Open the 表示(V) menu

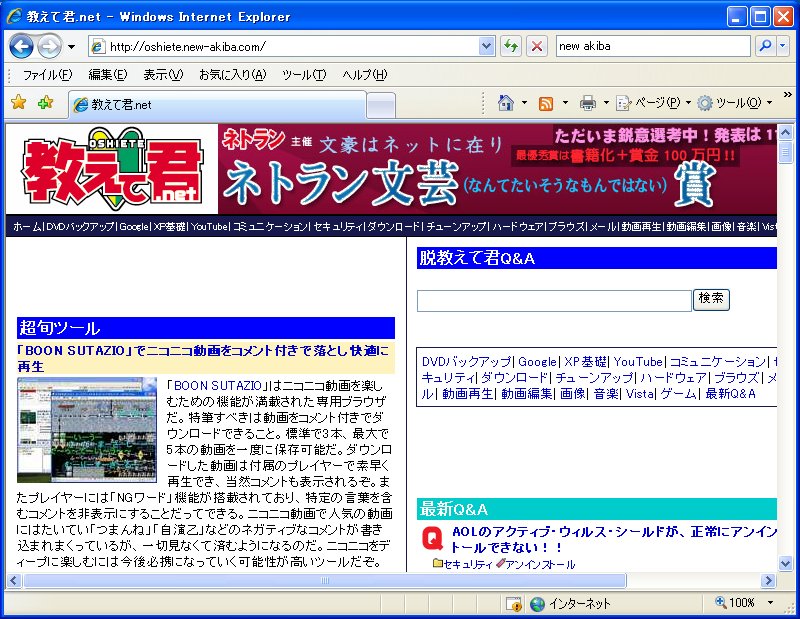(x=163, y=75)
